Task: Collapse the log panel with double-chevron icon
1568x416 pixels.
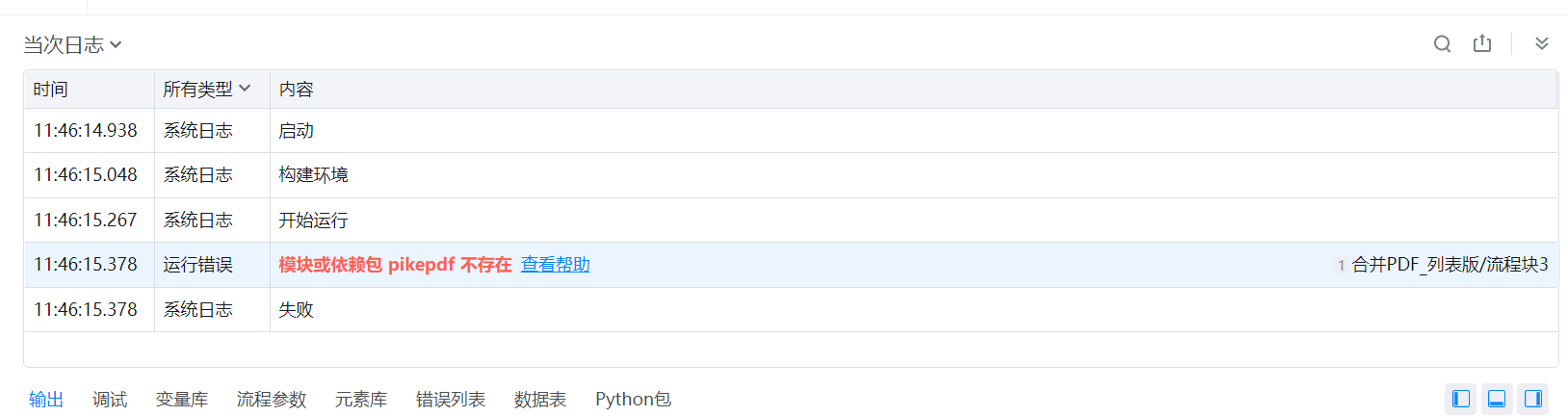Action: coord(1541,44)
